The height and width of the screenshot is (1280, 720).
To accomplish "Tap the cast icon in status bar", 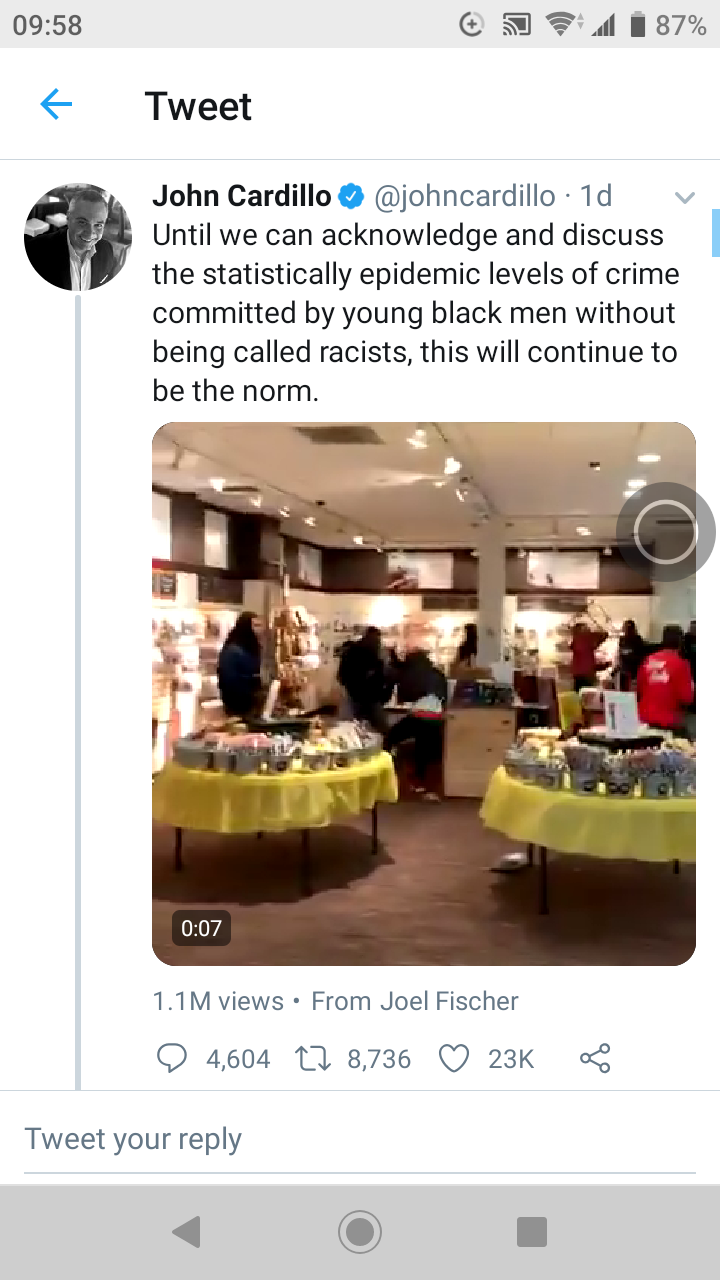I will click(516, 25).
